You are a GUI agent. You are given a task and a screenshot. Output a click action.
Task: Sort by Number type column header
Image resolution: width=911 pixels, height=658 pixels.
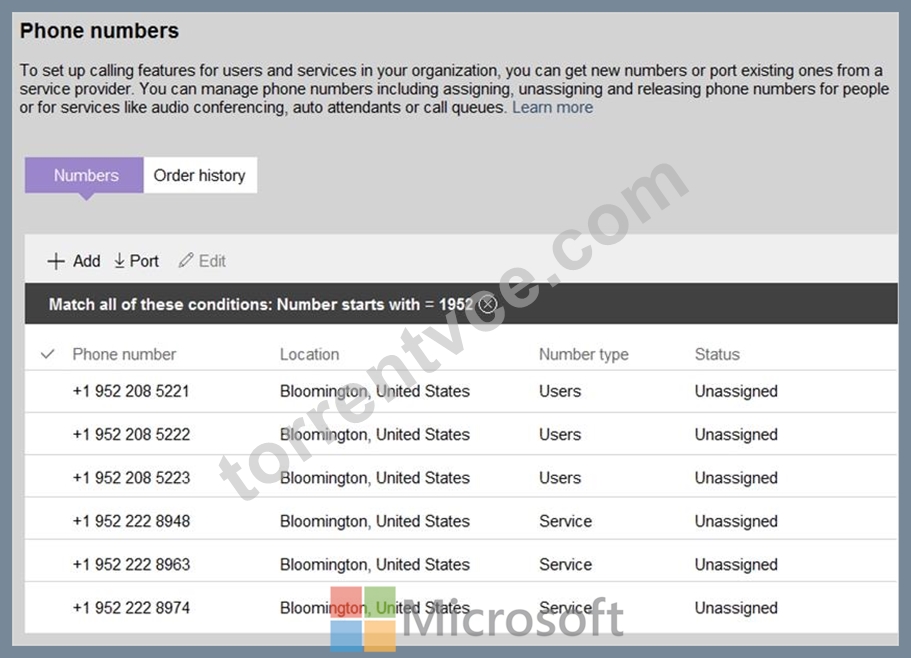pos(584,354)
